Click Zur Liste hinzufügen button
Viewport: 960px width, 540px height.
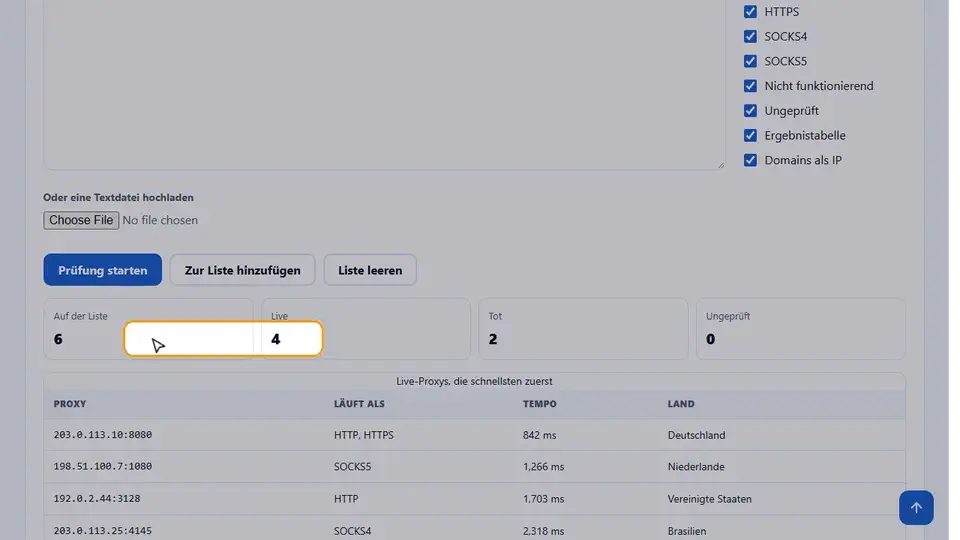click(242, 270)
